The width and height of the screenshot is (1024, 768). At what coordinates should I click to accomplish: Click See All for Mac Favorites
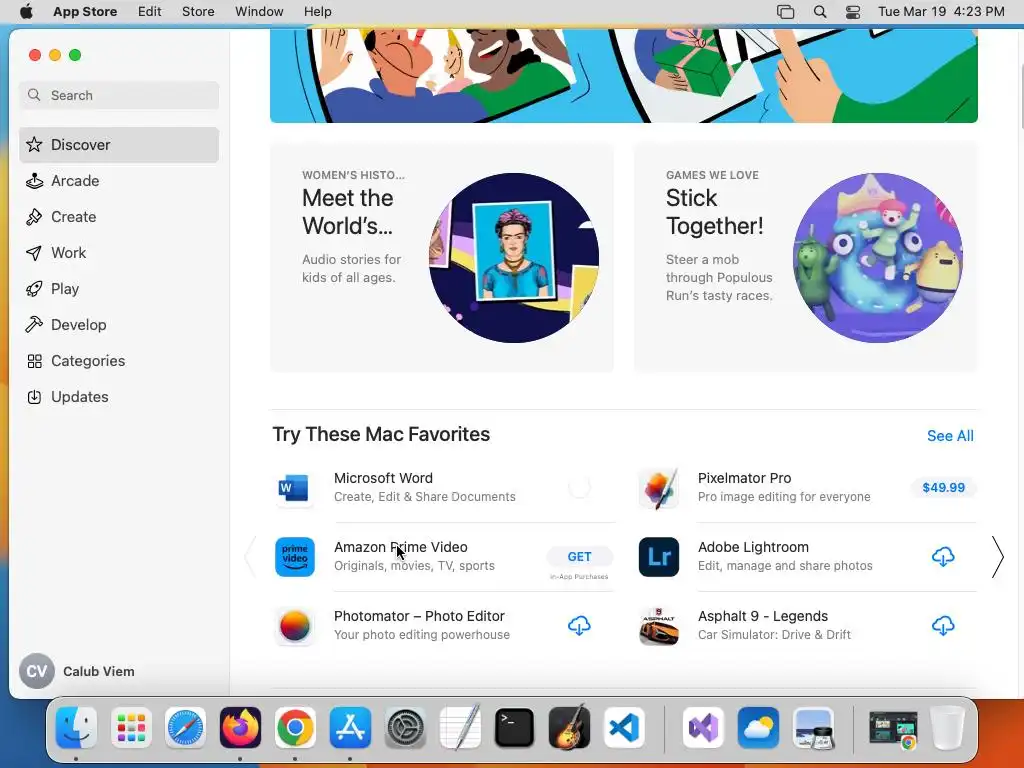[950, 436]
